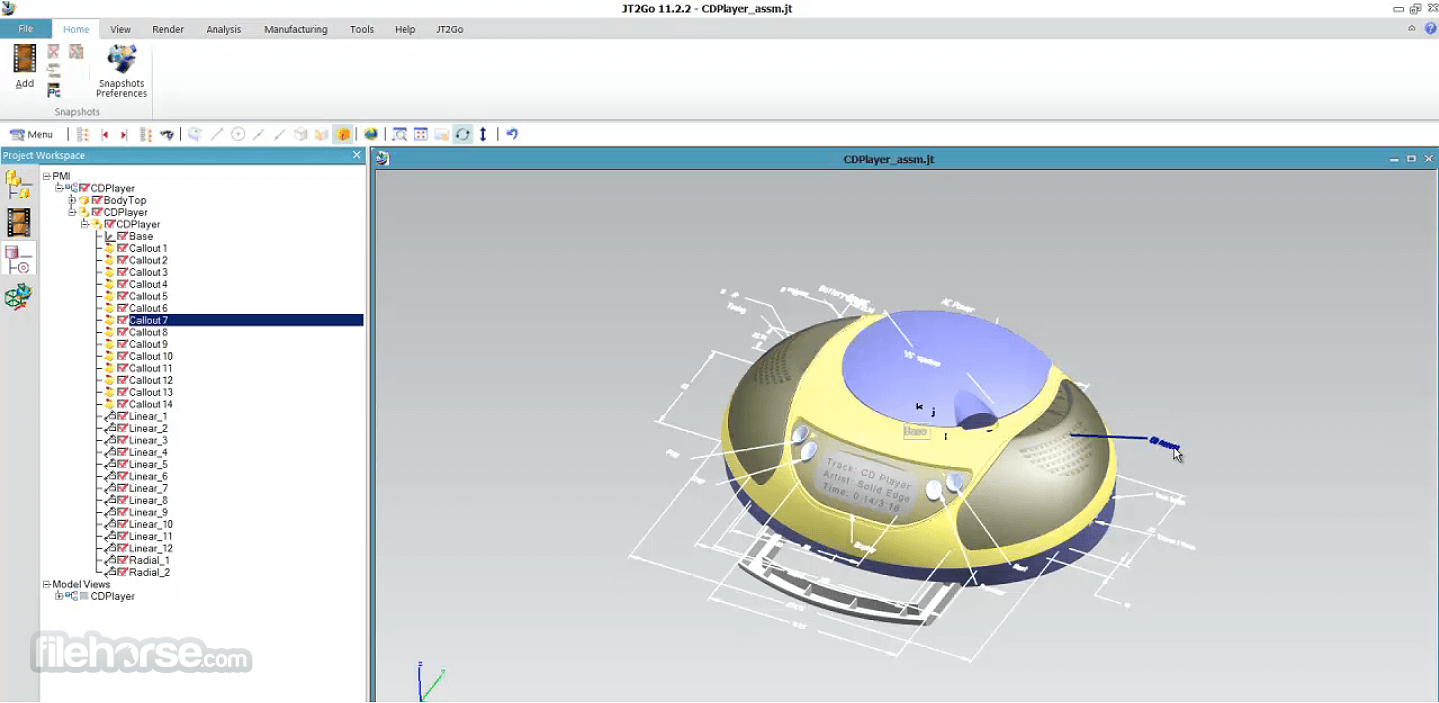The height and width of the screenshot is (703, 1439).
Task: Click the circle entity pick toolbar icon
Action: coord(238,134)
